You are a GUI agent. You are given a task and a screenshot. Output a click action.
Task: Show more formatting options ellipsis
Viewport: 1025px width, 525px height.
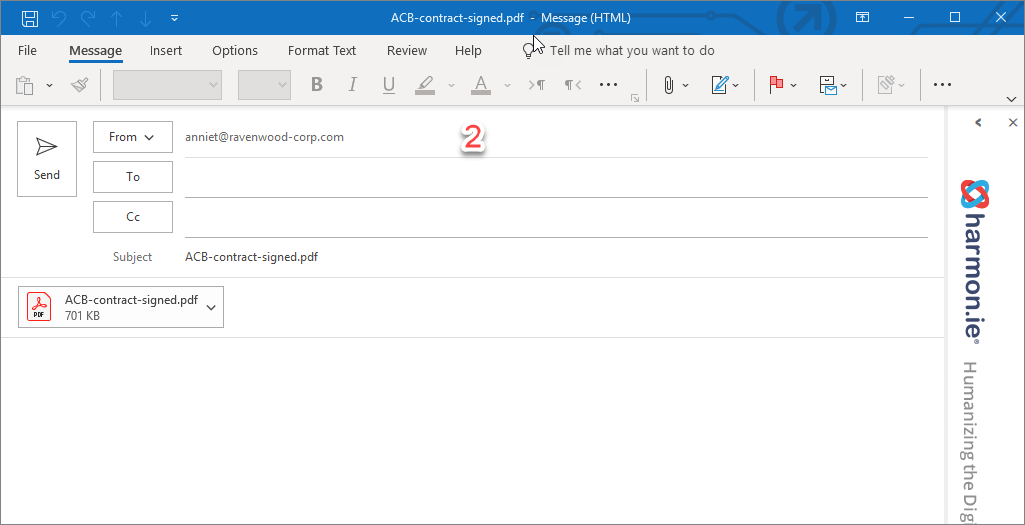point(609,84)
